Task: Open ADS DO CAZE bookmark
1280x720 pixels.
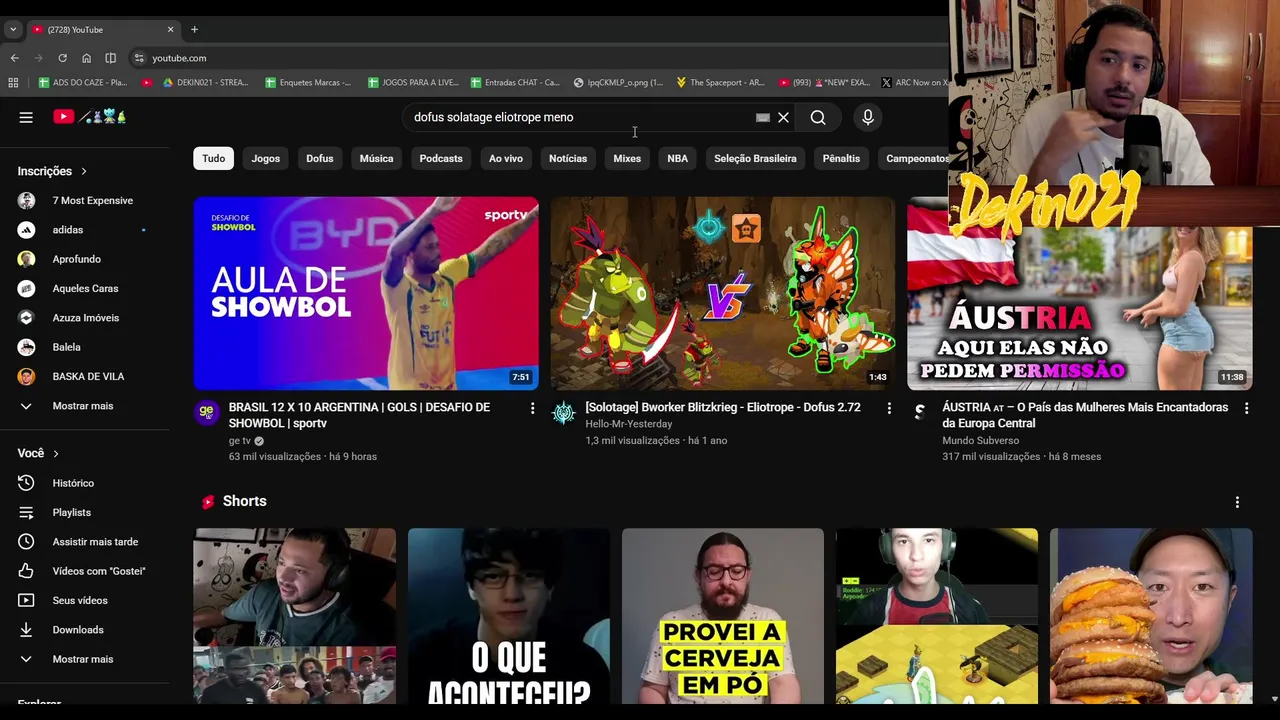Action: (x=83, y=82)
